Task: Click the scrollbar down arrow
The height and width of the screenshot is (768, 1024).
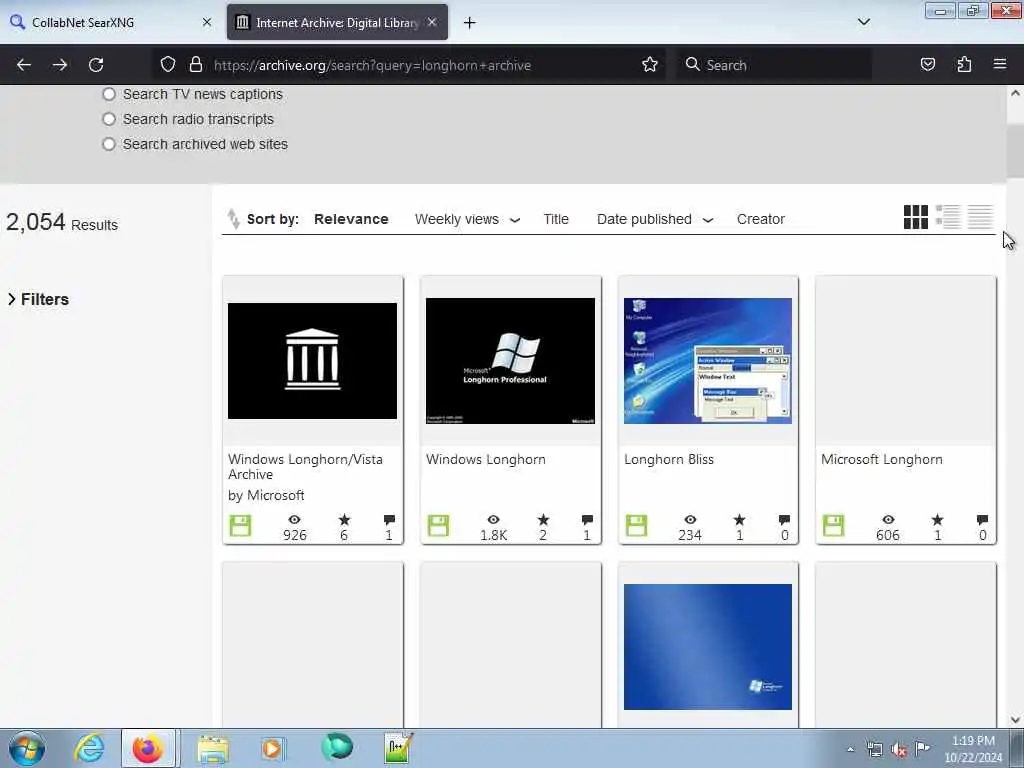Action: (x=1015, y=720)
